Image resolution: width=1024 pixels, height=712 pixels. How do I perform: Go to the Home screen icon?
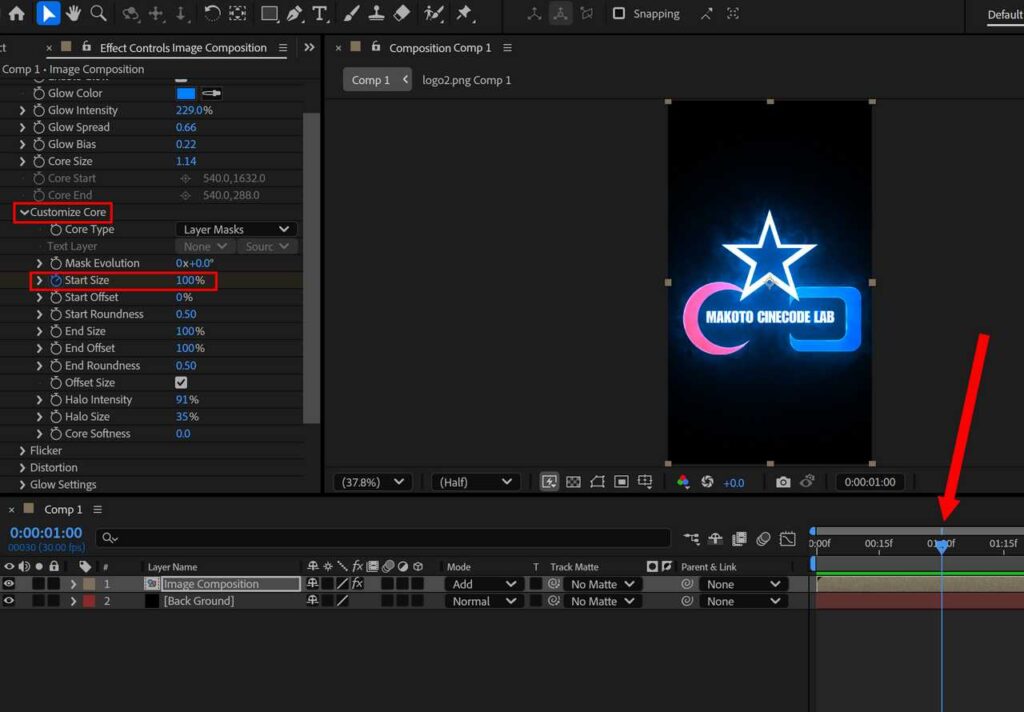pyautogui.click(x=17, y=13)
